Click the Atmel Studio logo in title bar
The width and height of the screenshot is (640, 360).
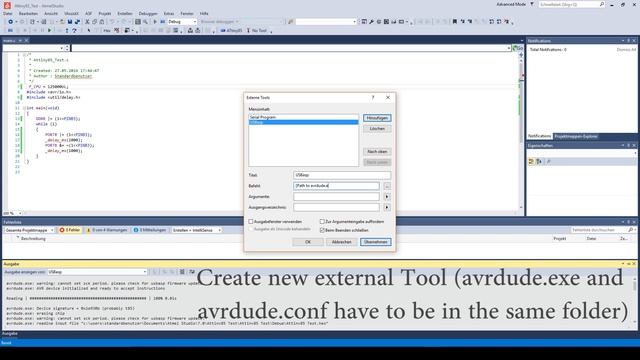pyautogui.click(x=7, y=5)
